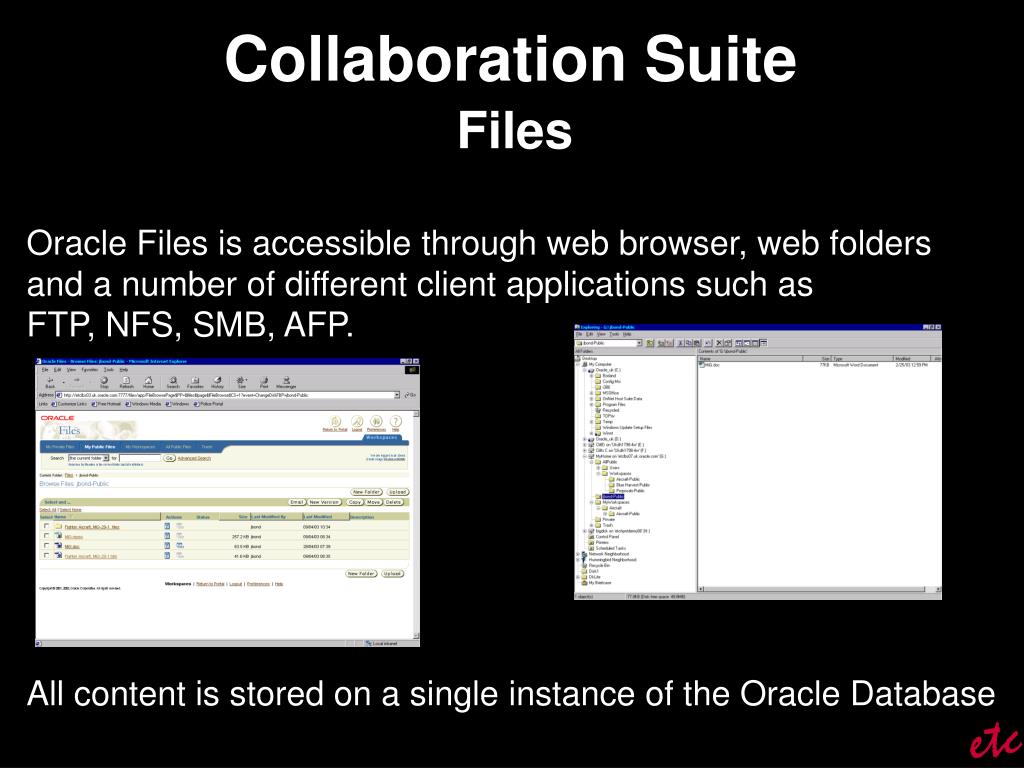Click the Email button in the Select and bar
Image resolution: width=1024 pixels, height=768 pixels.
[297, 502]
